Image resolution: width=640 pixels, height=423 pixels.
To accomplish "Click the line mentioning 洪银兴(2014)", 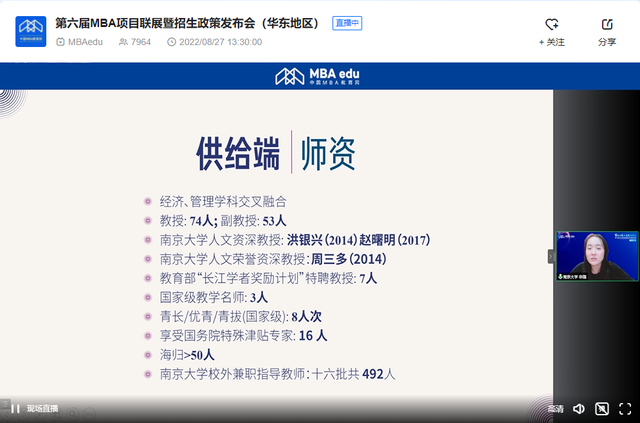I will (295, 240).
